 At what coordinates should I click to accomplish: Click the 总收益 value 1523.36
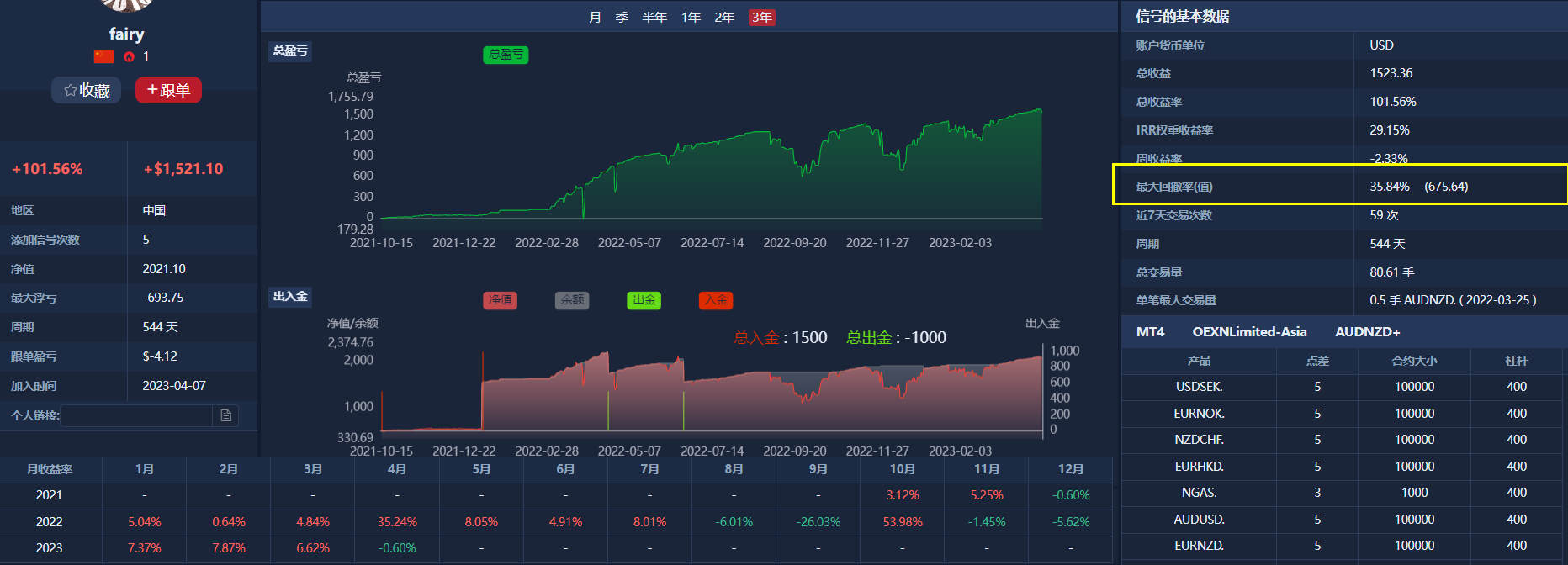1391,73
